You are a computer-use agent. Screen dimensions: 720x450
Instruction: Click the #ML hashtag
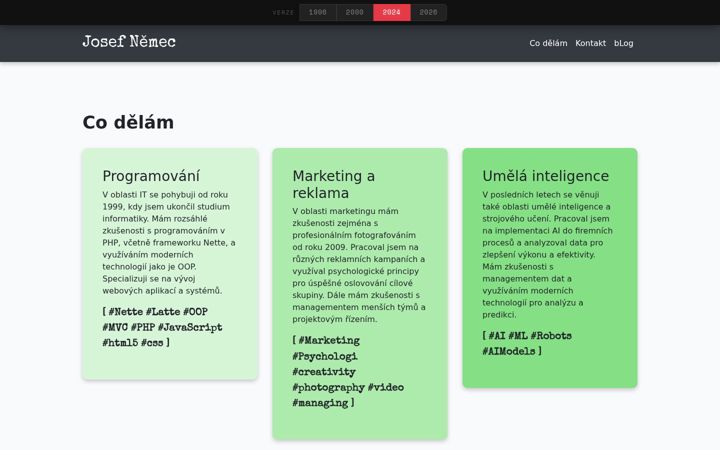click(x=518, y=336)
